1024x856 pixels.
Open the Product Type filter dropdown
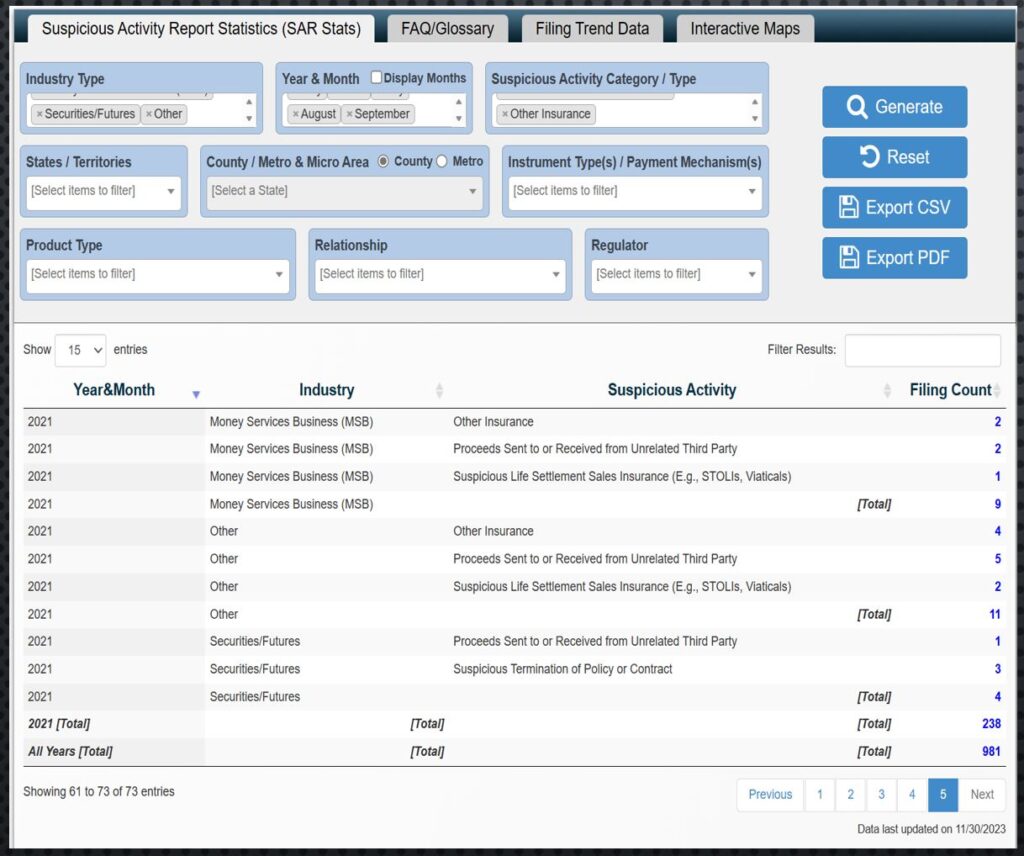click(x=157, y=274)
